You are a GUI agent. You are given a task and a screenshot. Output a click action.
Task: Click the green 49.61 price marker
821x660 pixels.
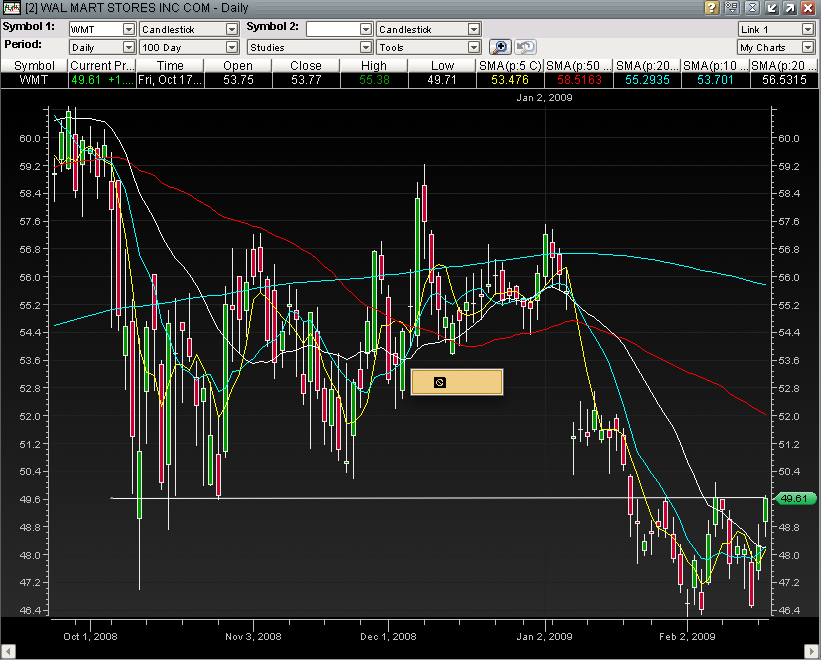coord(793,499)
